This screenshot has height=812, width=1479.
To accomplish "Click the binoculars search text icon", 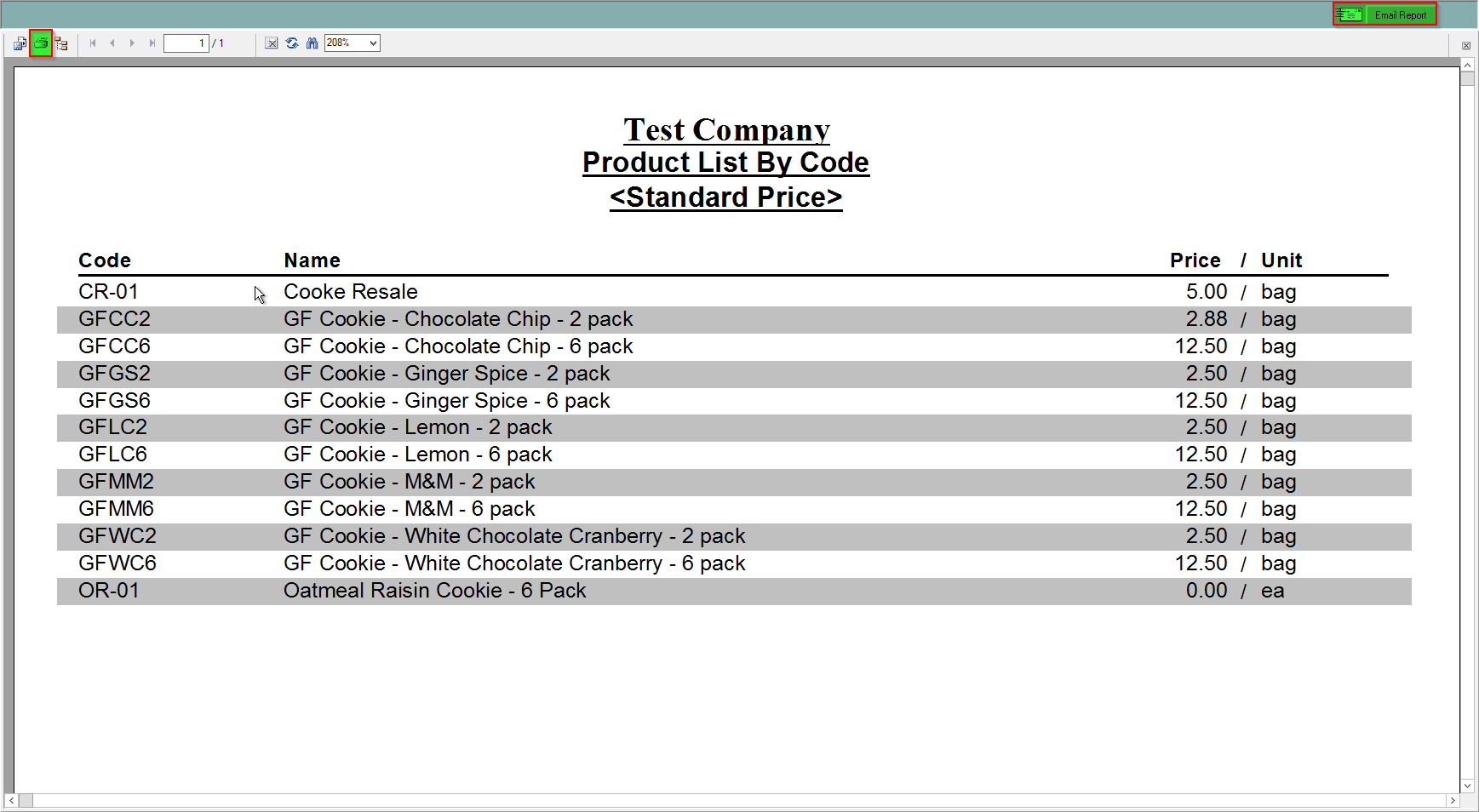I will (312, 43).
